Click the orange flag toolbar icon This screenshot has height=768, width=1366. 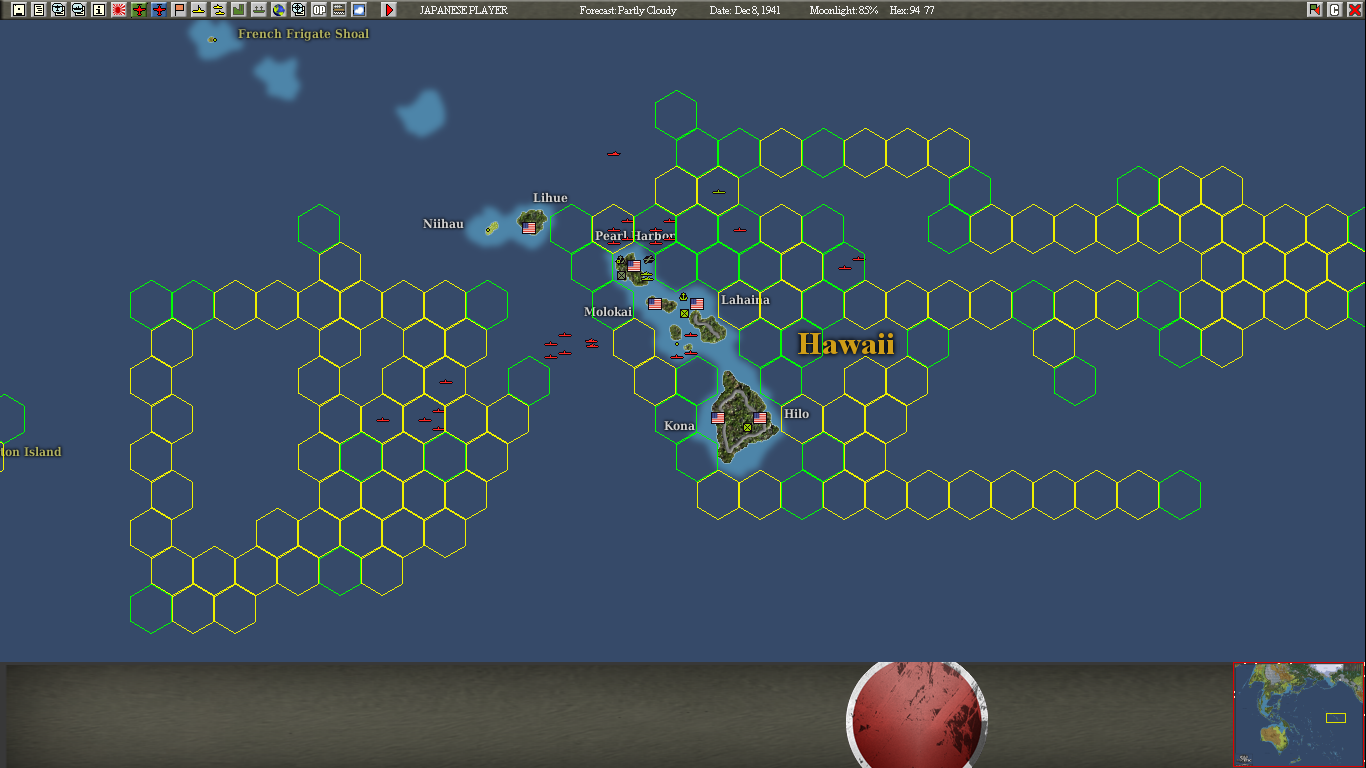pyautogui.click(x=179, y=10)
